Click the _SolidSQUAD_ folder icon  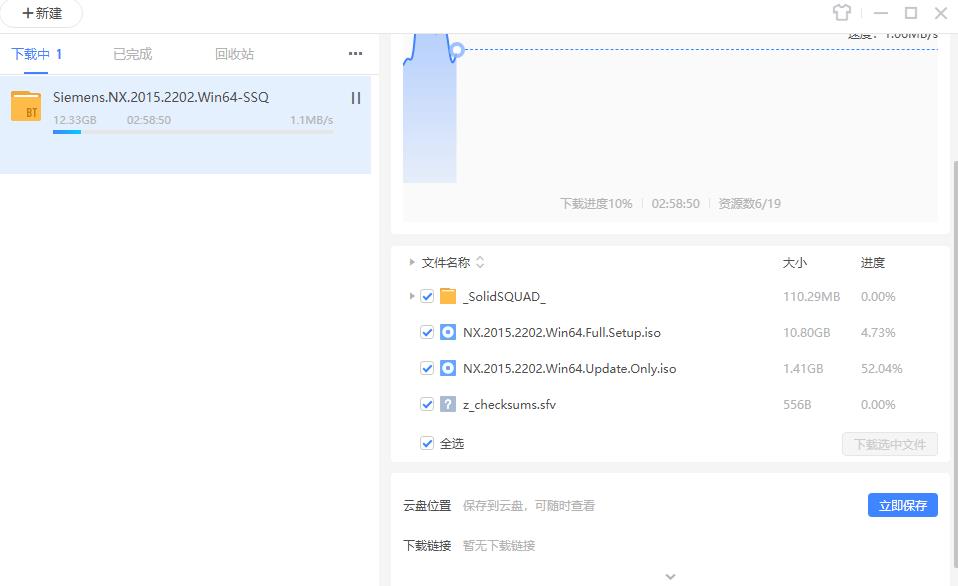click(x=448, y=296)
